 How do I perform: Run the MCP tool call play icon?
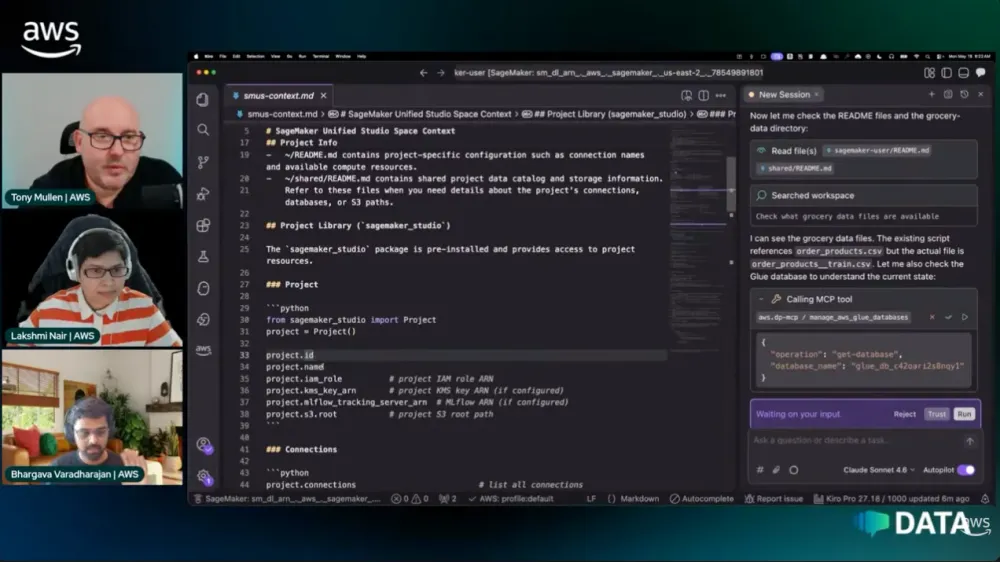coord(965,317)
